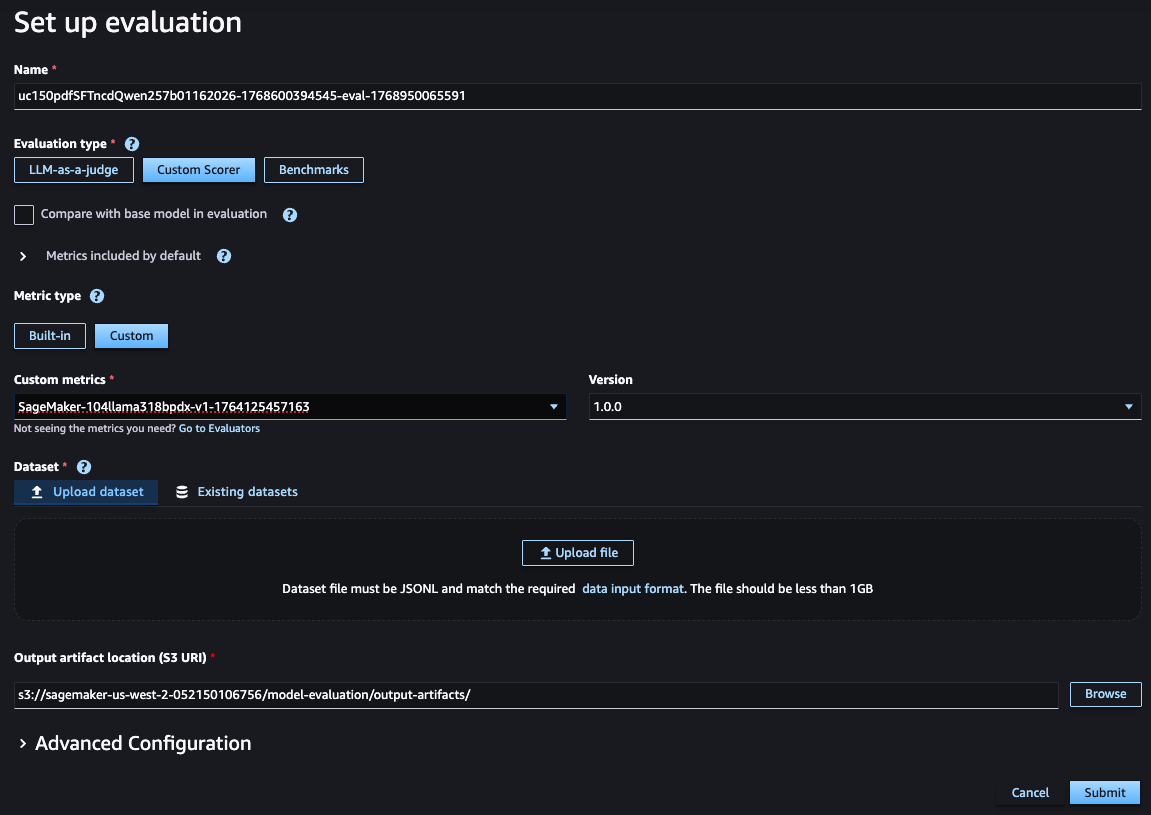Click Browse for output artifact location
The image size is (1151, 815).
click(x=1105, y=694)
